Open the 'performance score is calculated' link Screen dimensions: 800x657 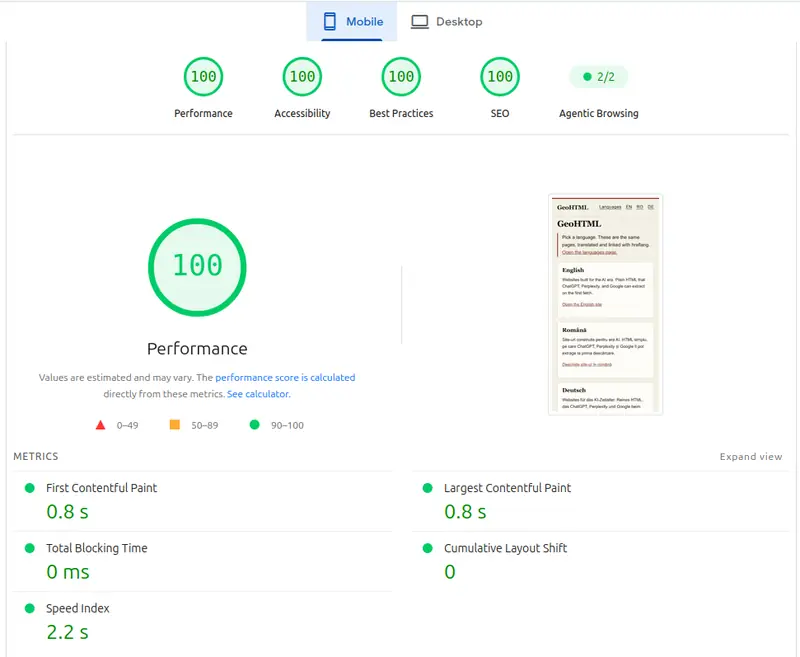285,377
